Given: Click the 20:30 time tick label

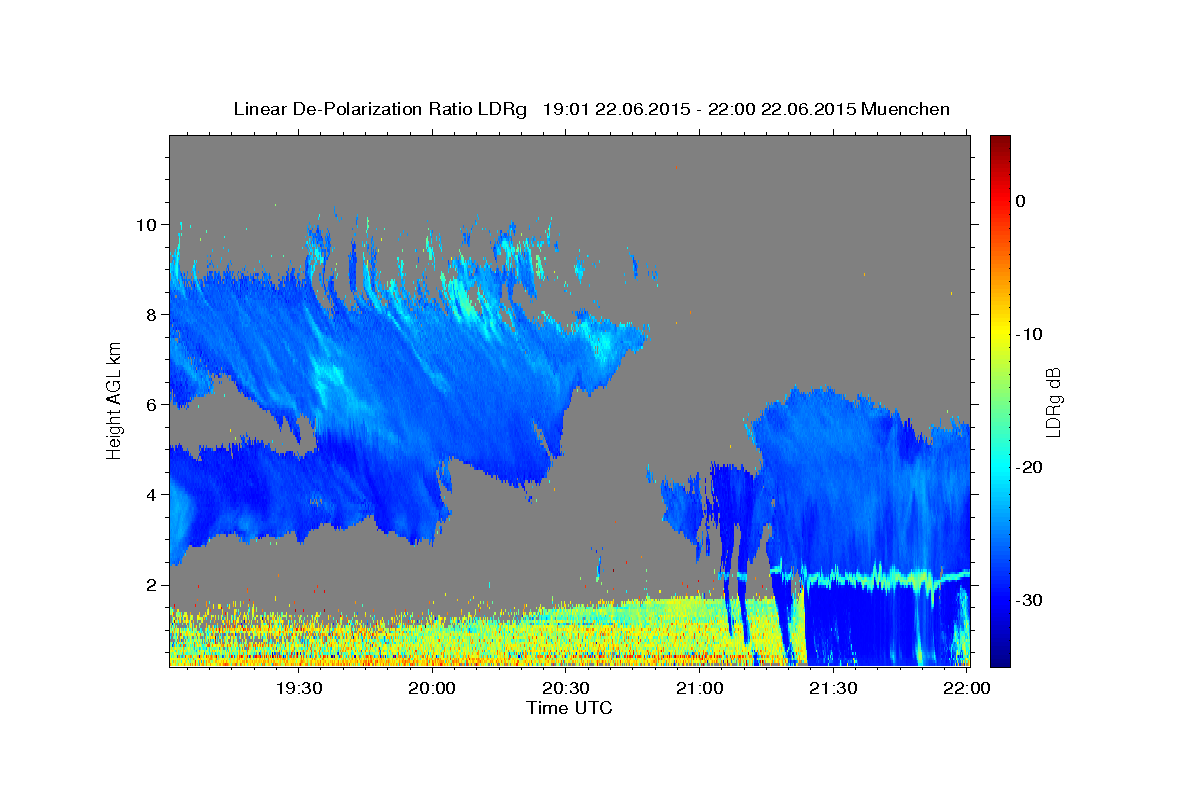Looking at the screenshot, I should coord(565,688).
